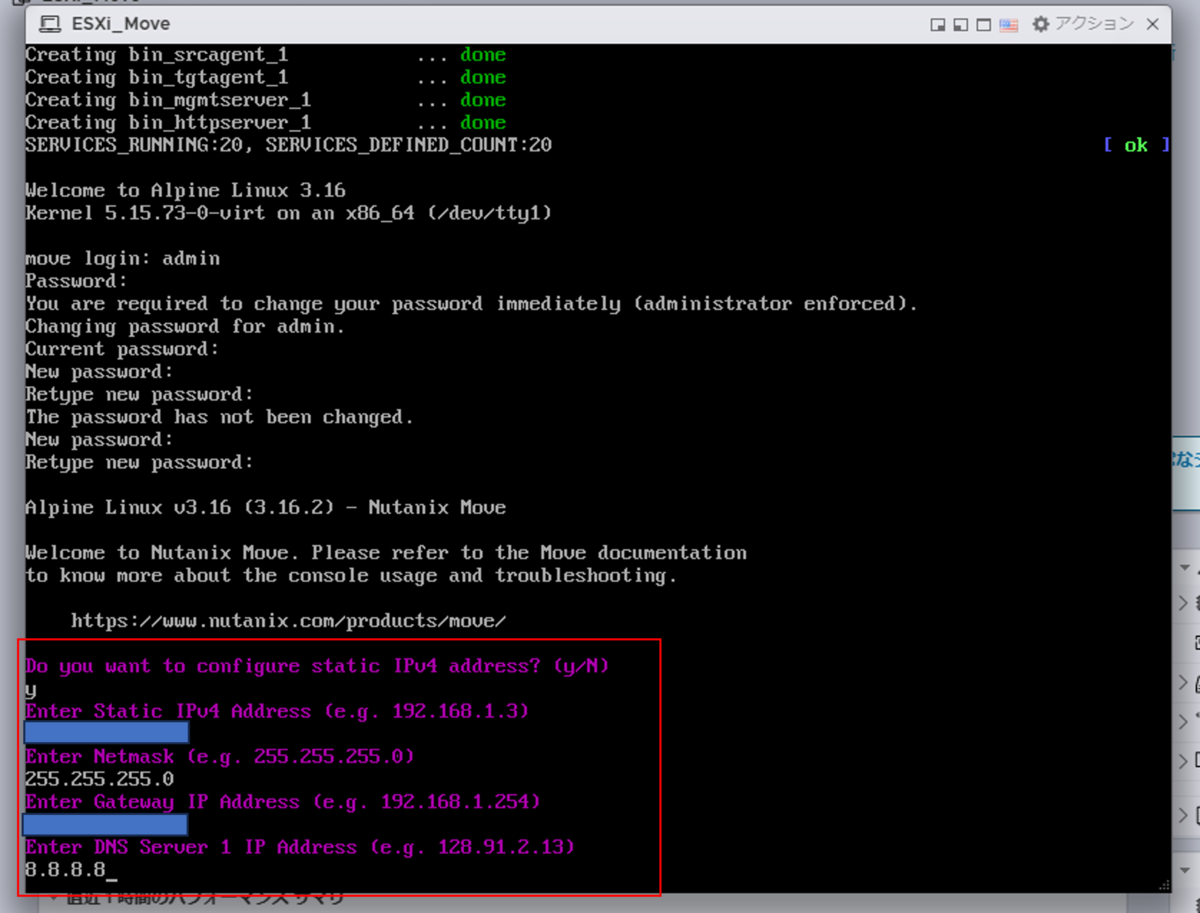Click the 'Creating bin_httpserver_1' line
The height and width of the screenshot is (913, 1200).
[265, 122]
